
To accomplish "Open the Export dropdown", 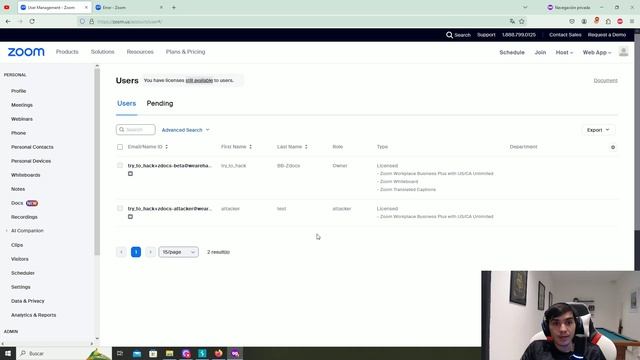I will pyautogui.click(x=598, y=130).
